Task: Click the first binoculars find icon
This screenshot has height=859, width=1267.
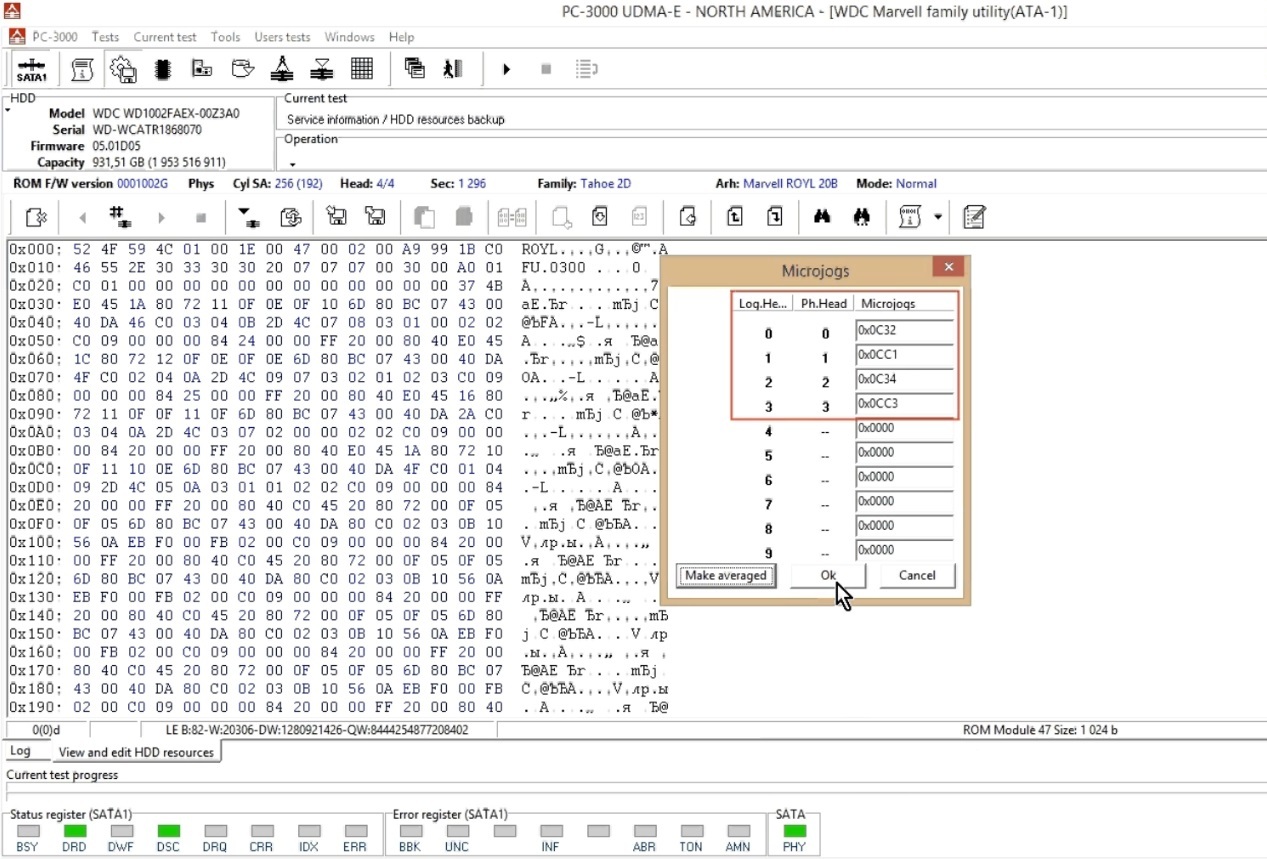Action: point(822,216)
